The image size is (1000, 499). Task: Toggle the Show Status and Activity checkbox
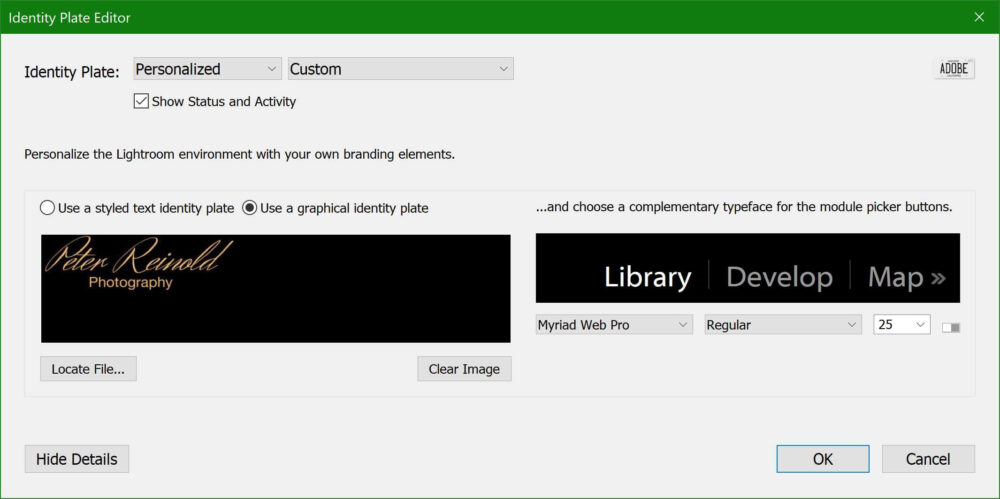click(x=141, y=101)
